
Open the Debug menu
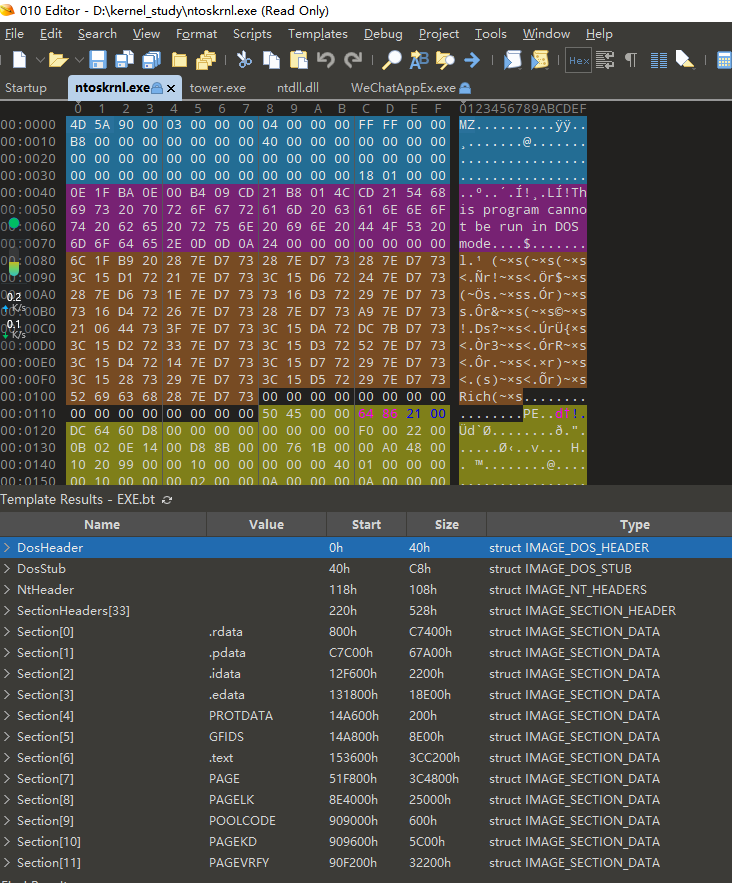383,34
